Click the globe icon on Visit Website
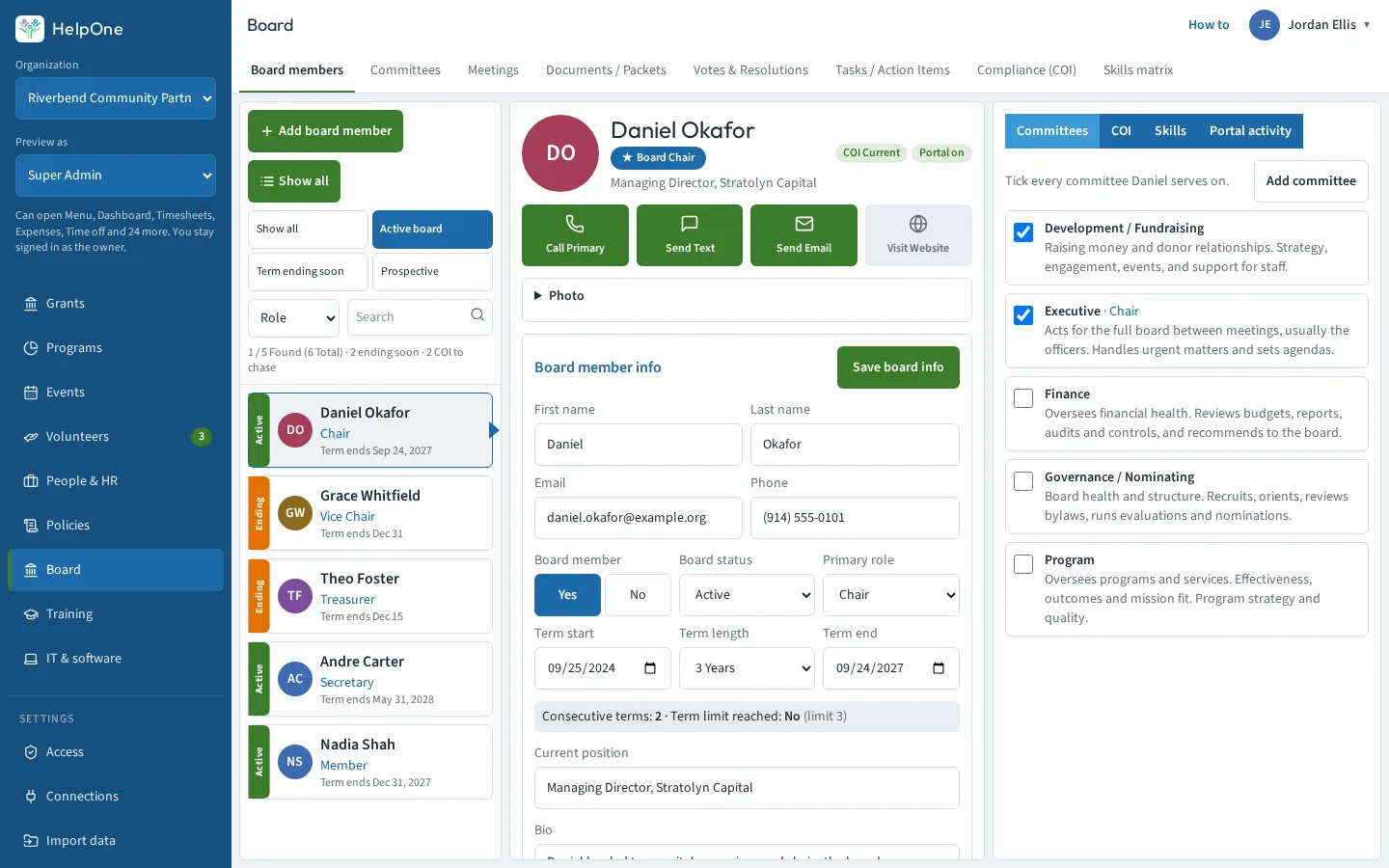The width and height of the screenshot is (1389, 868). tap(918, 224)
